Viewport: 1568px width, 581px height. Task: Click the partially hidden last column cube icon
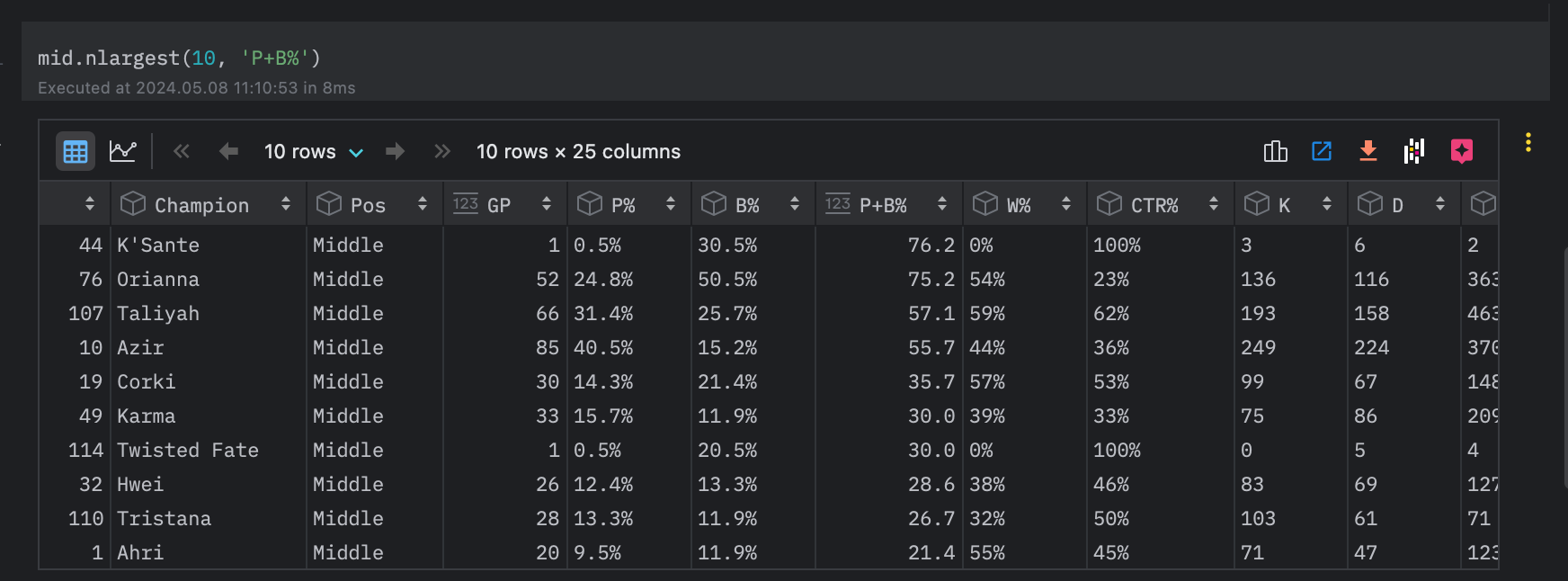(x=1483, y=204)
